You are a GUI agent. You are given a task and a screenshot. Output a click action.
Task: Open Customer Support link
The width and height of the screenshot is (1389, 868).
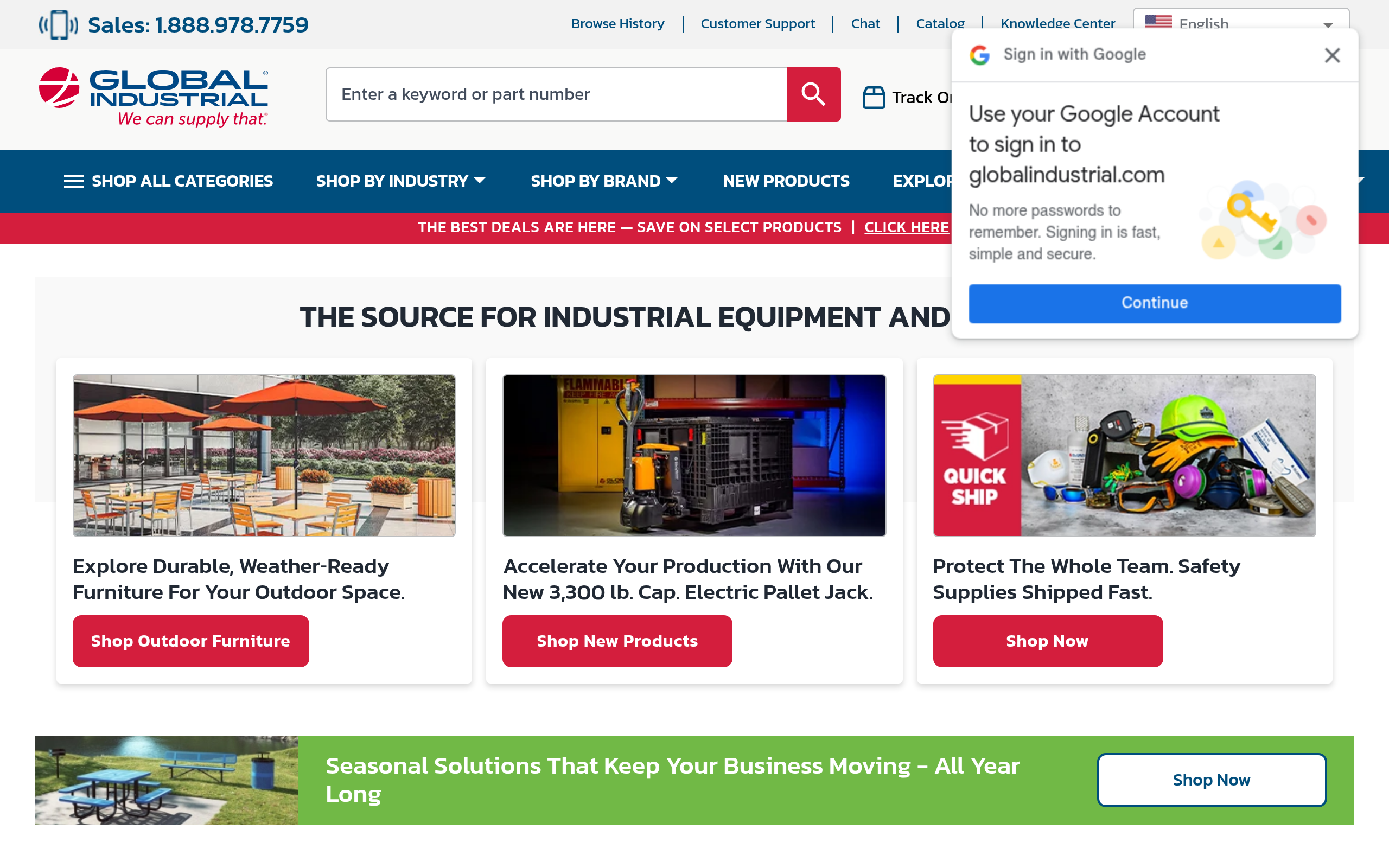757,23
